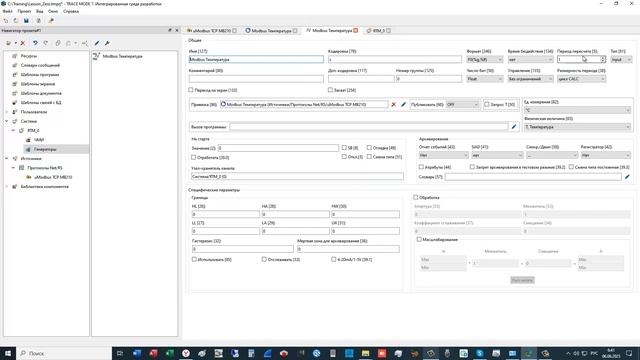Image resolution: width=640 pixels, height=360 pixels.
Task: Click the Task View icon in the taskbar
Action: (x=120, y=353)
